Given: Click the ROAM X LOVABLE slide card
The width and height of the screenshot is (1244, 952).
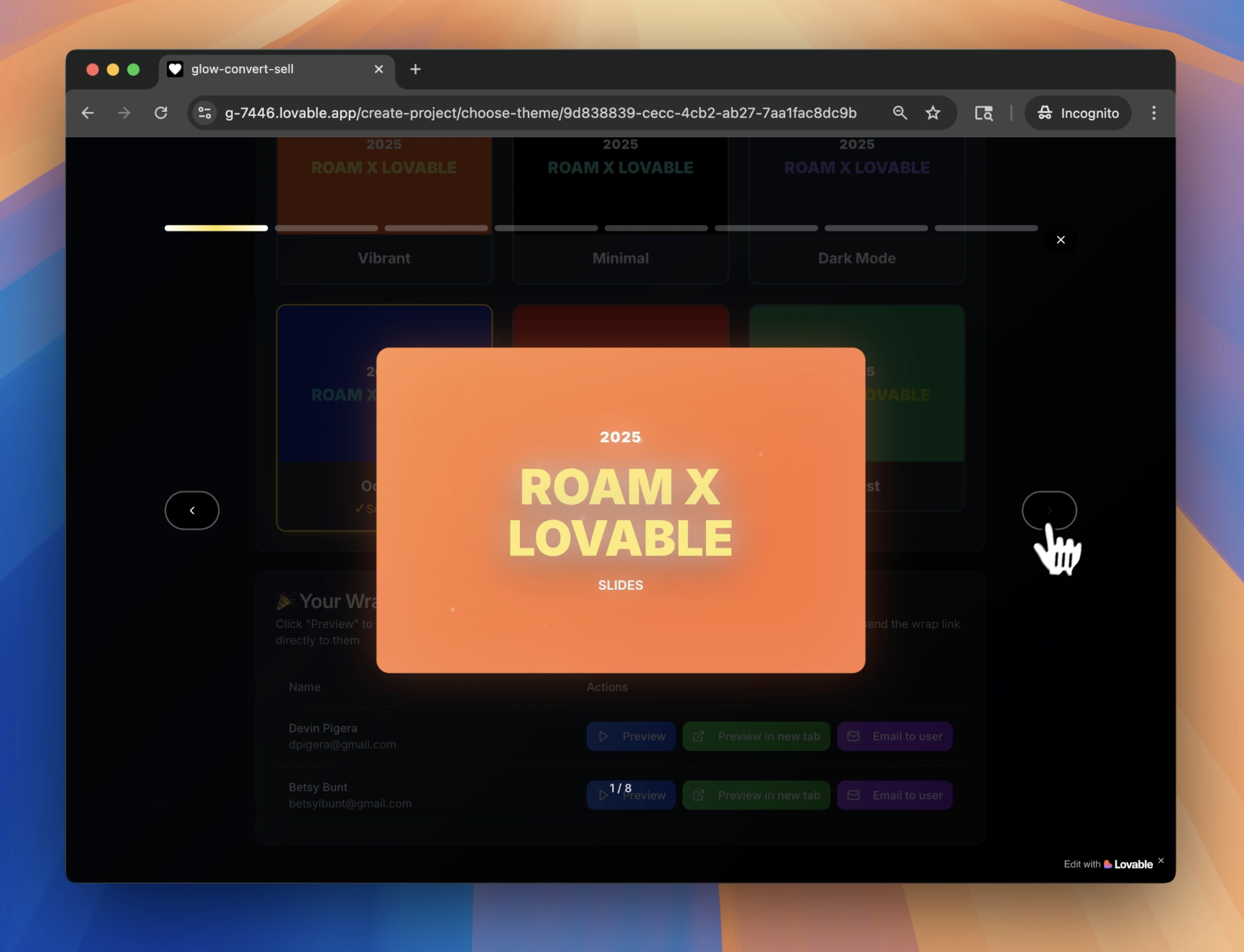Looking at the screenshot, I should click(620, 510).
